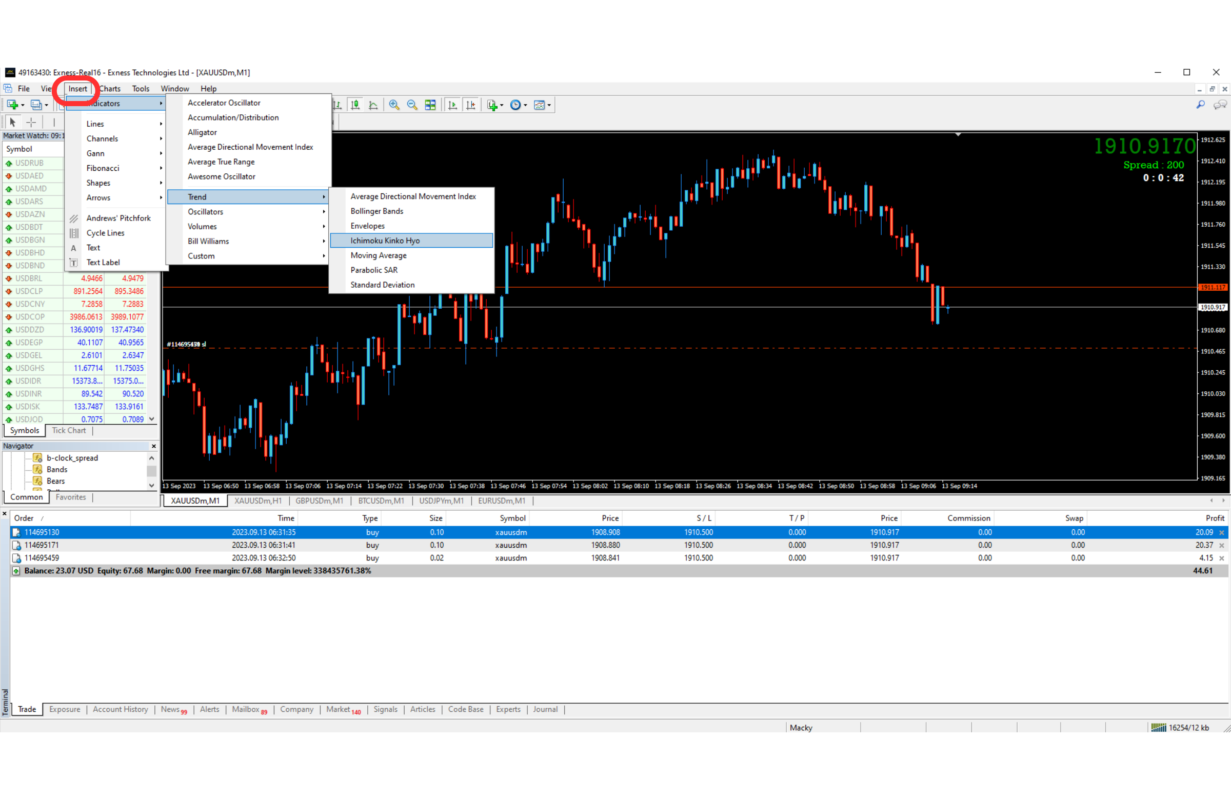Click the connection status 16254/12 kb

[1180, 728]
